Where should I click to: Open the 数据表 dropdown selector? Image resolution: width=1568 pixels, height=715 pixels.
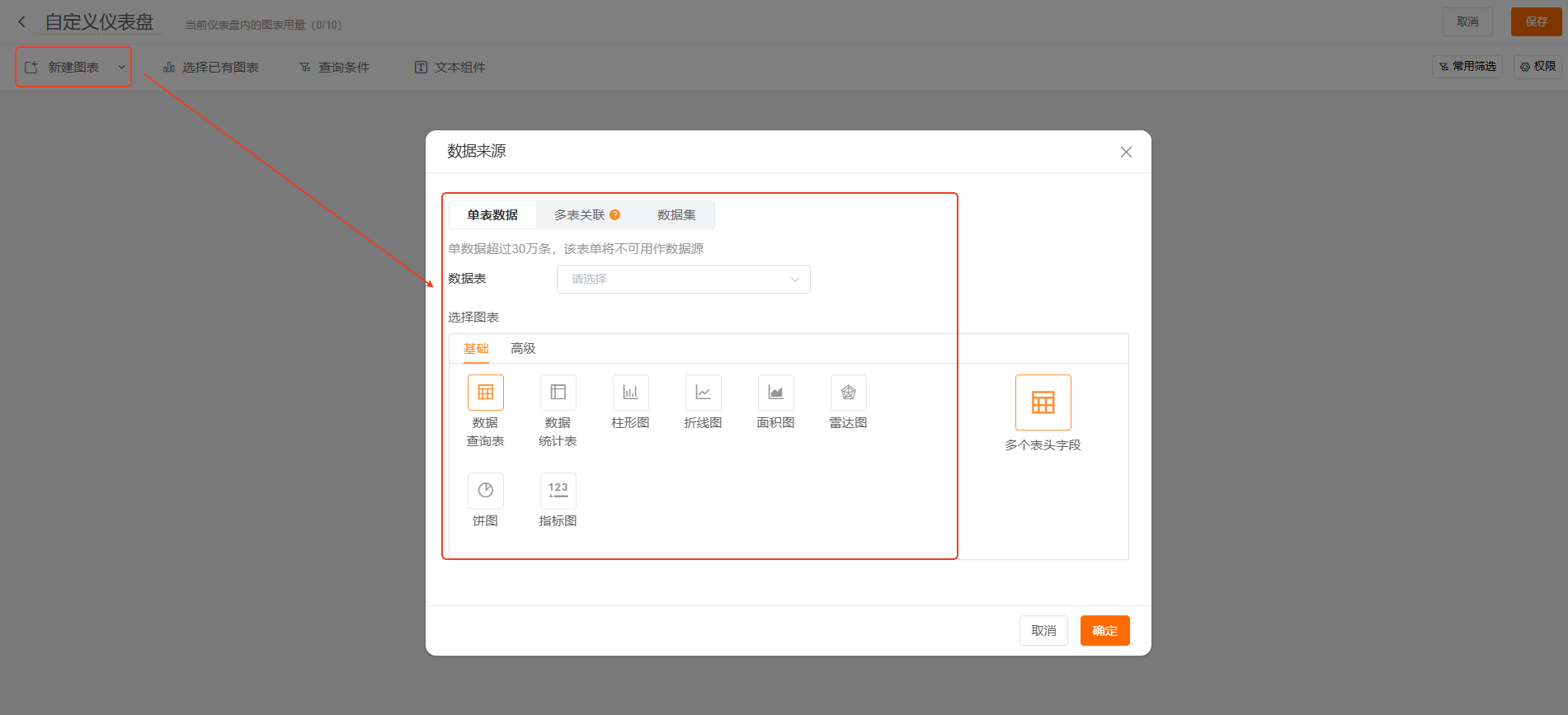683,280
